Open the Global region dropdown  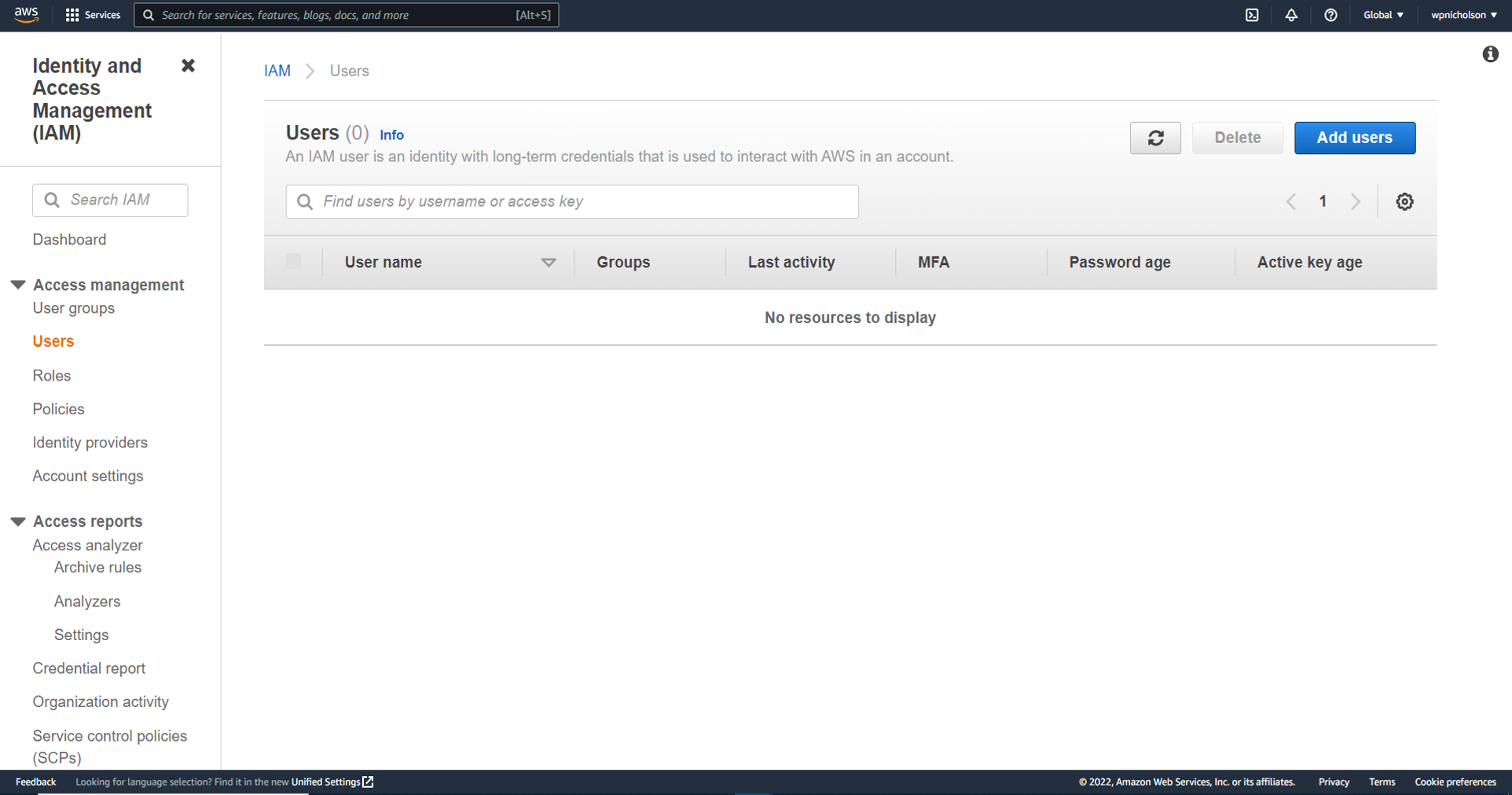[1383, 15]
